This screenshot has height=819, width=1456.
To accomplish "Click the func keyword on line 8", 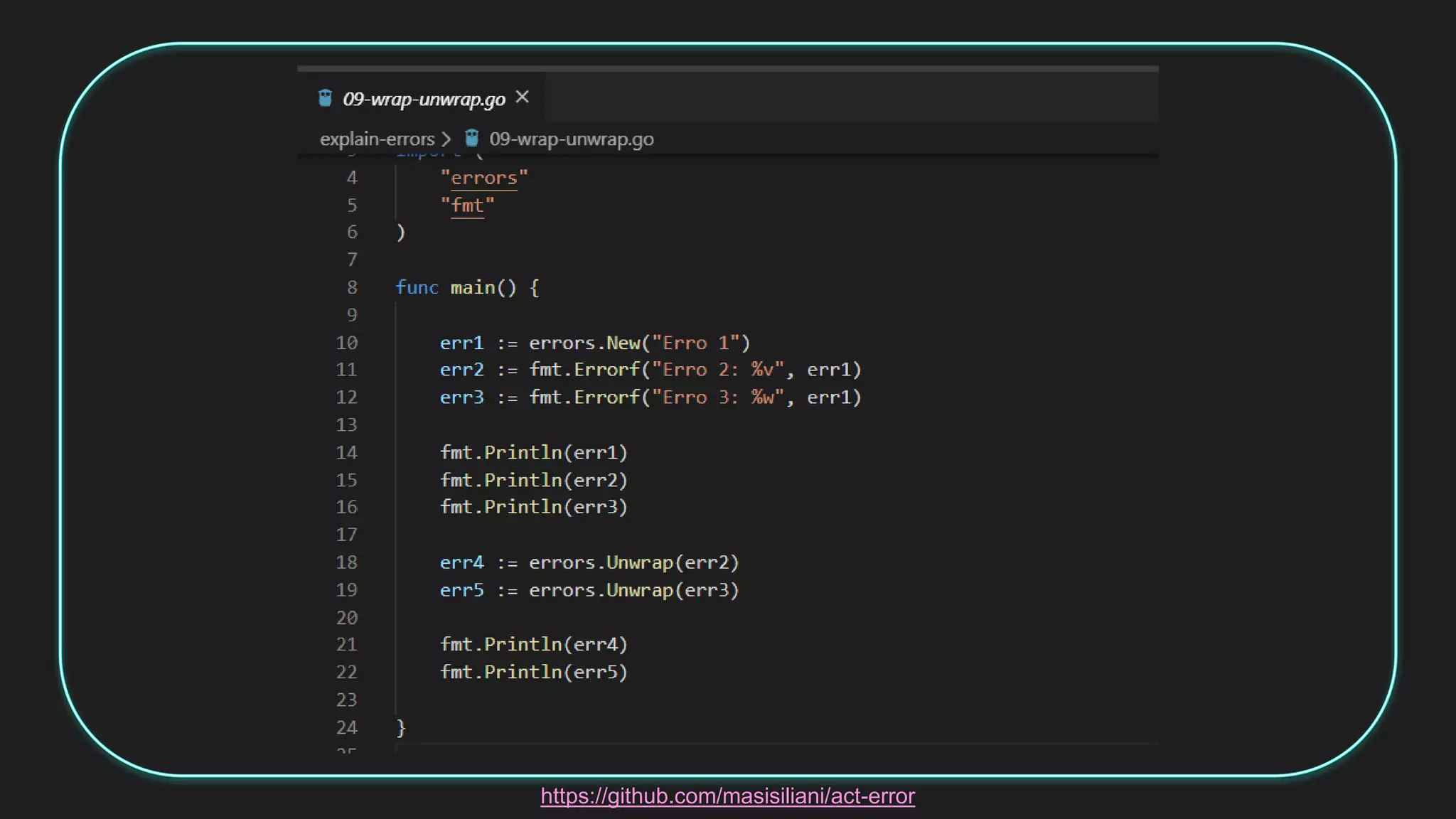I will pyautogui.click(x=417, y=287).
